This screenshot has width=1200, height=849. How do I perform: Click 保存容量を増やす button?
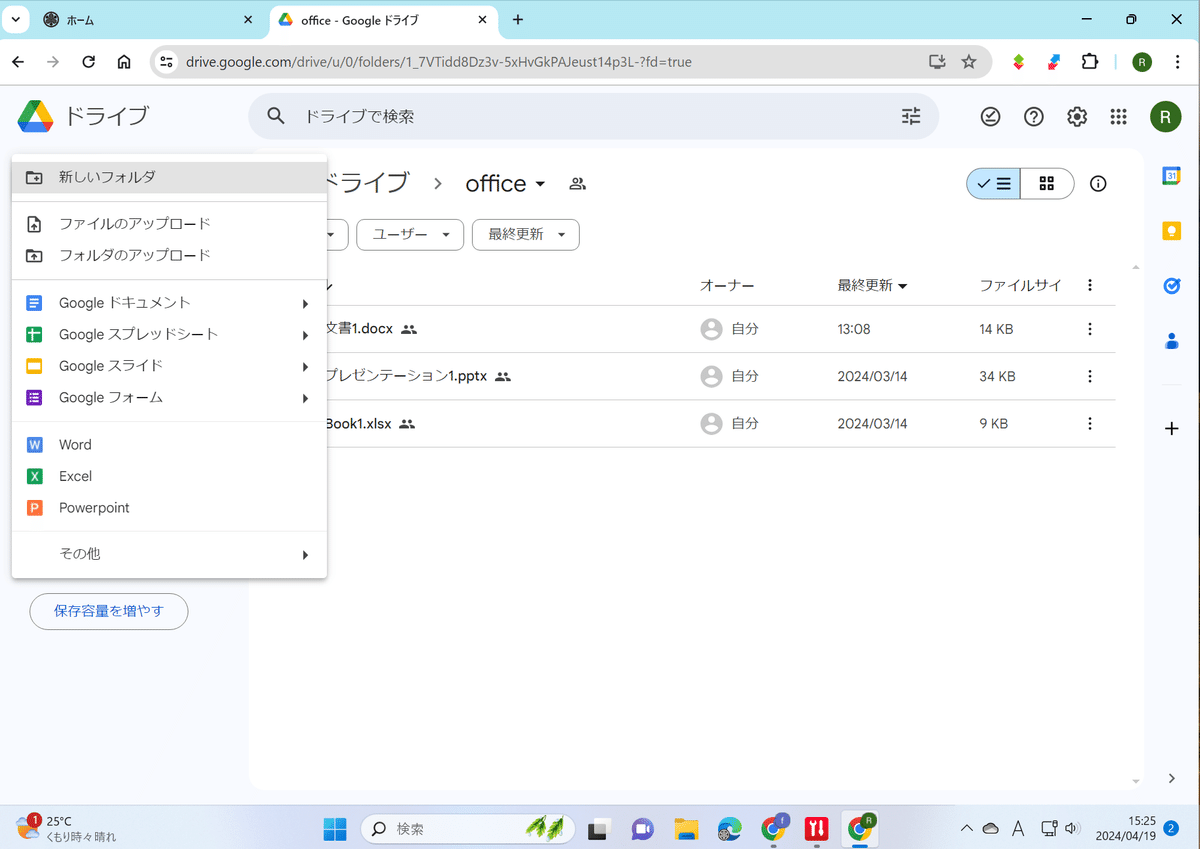point(109,611)
